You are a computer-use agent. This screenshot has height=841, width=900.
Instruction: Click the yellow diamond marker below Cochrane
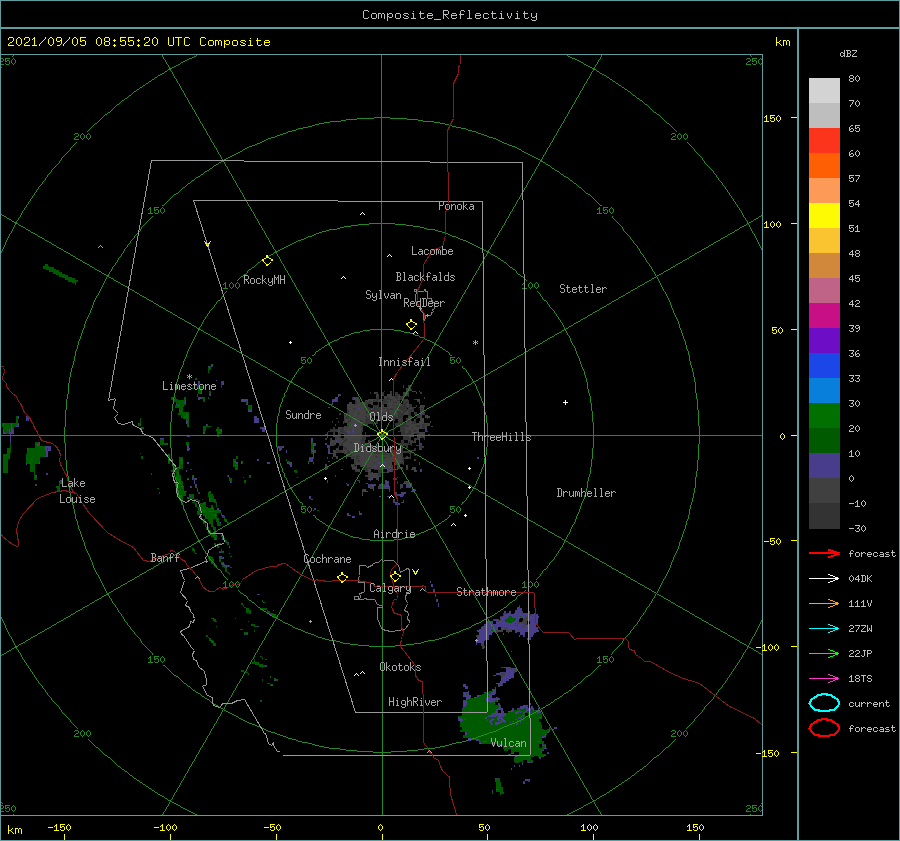[x=343, y=577]
